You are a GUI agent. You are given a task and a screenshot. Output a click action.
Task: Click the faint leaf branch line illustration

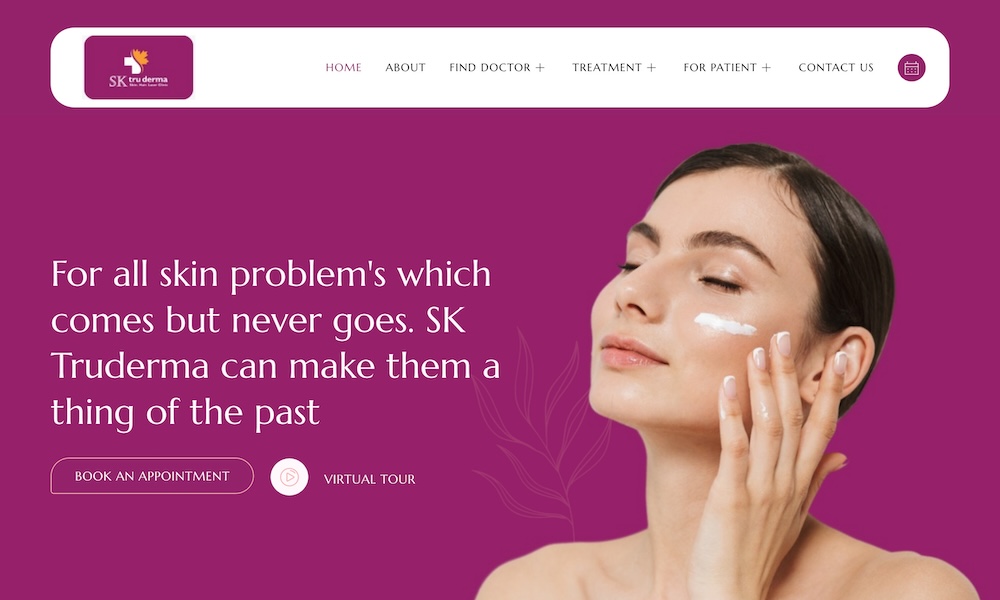pyautogui.click(x=542, y=434)
